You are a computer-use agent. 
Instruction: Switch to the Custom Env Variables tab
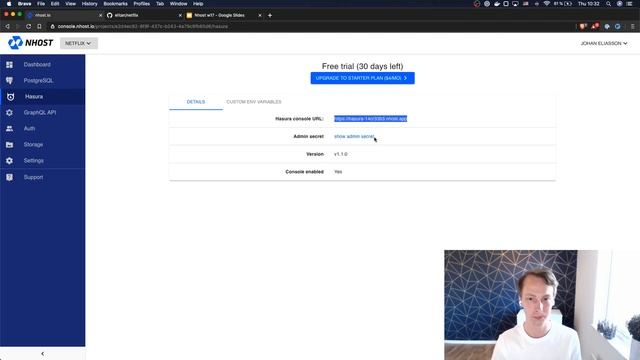254,102
